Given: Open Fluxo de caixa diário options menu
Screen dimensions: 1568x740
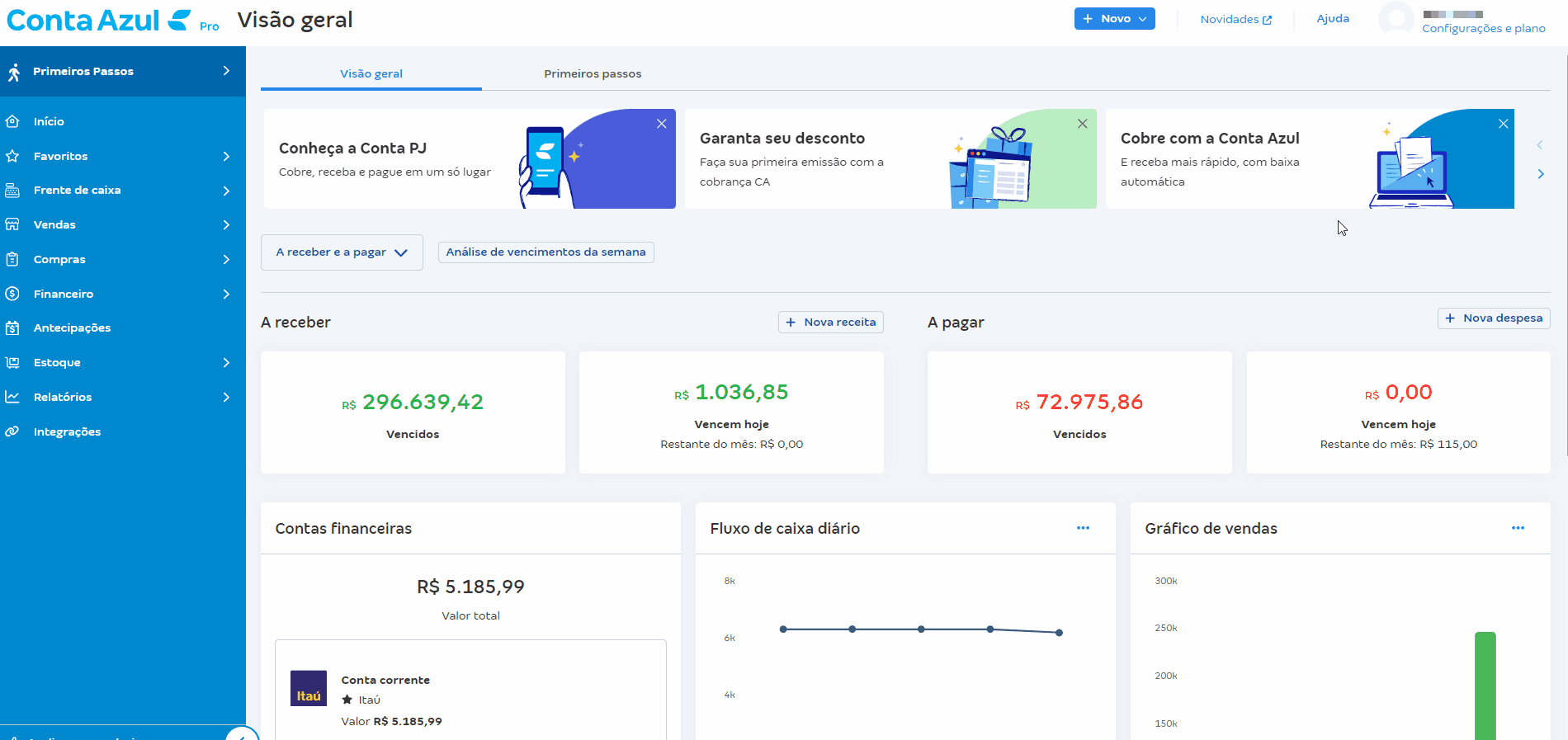Looking at the screenshot, I should [x=1084, y=528].
